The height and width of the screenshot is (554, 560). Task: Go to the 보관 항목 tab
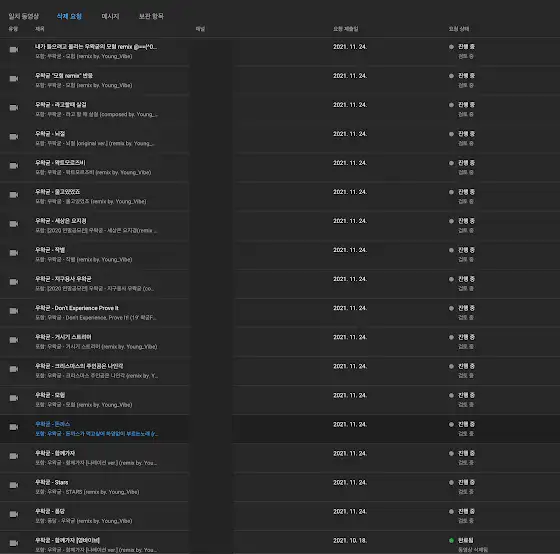click(x=151, y=16)
